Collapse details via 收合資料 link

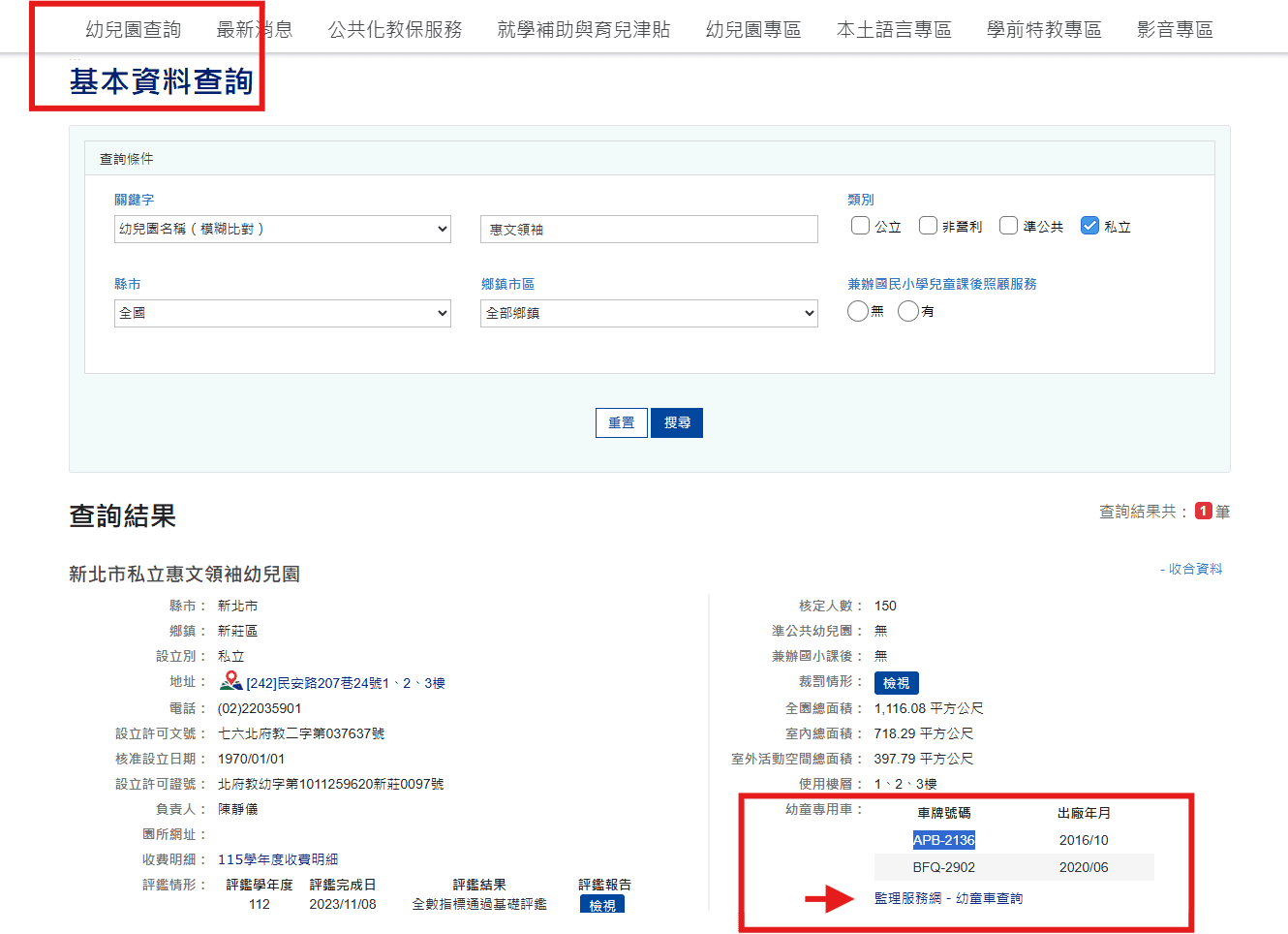pyautogui.click(x=1191, y=569)
